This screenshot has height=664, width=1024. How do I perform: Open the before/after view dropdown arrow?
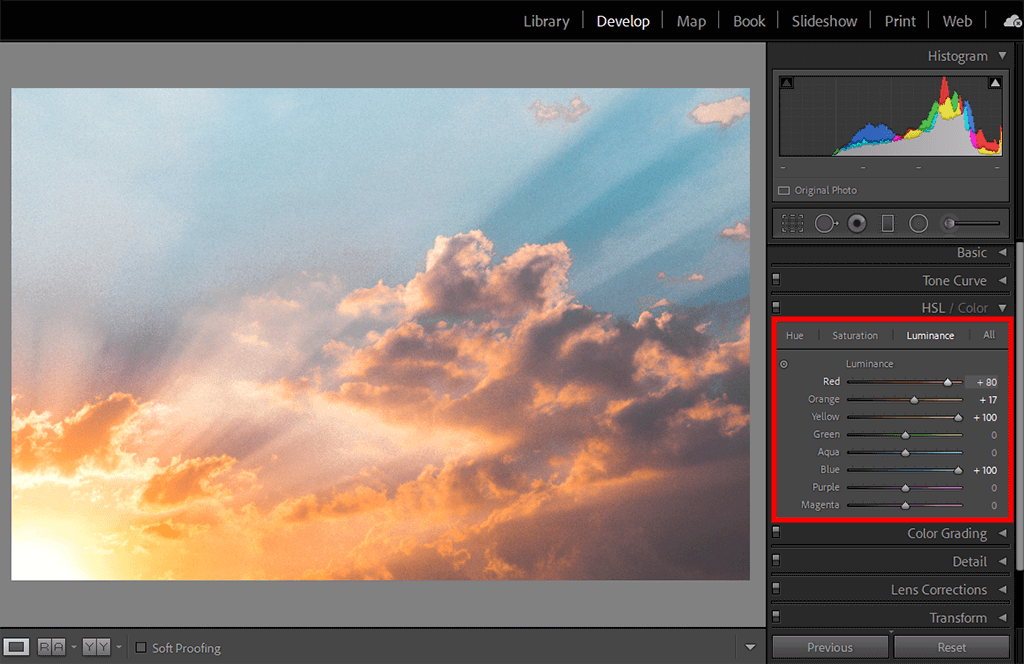[x=74, y=647]
